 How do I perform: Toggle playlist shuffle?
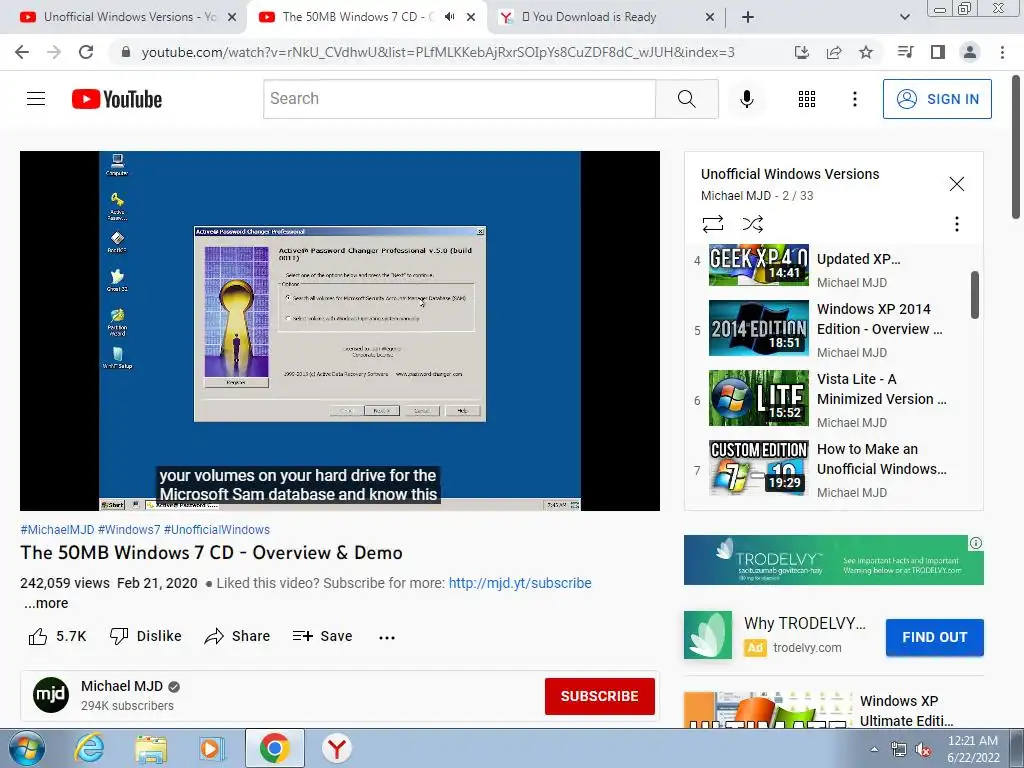pos(752,224)
